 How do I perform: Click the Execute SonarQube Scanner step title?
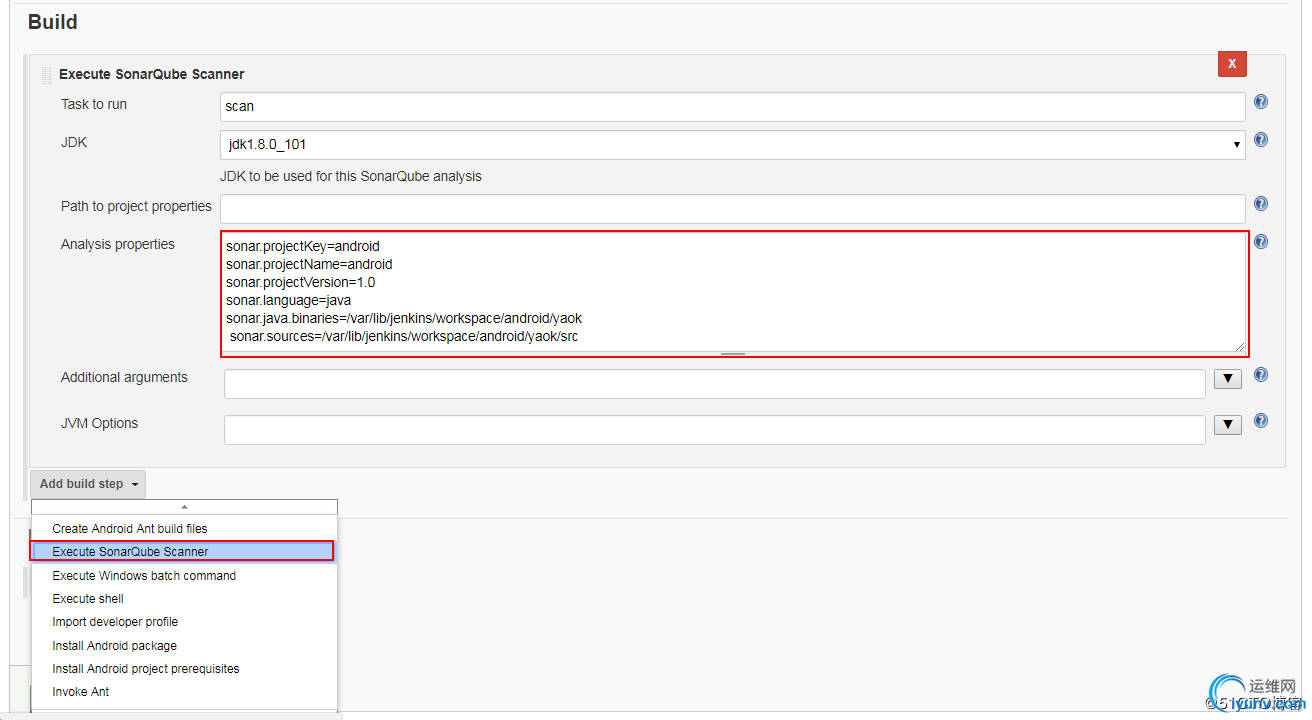(152, 74)
